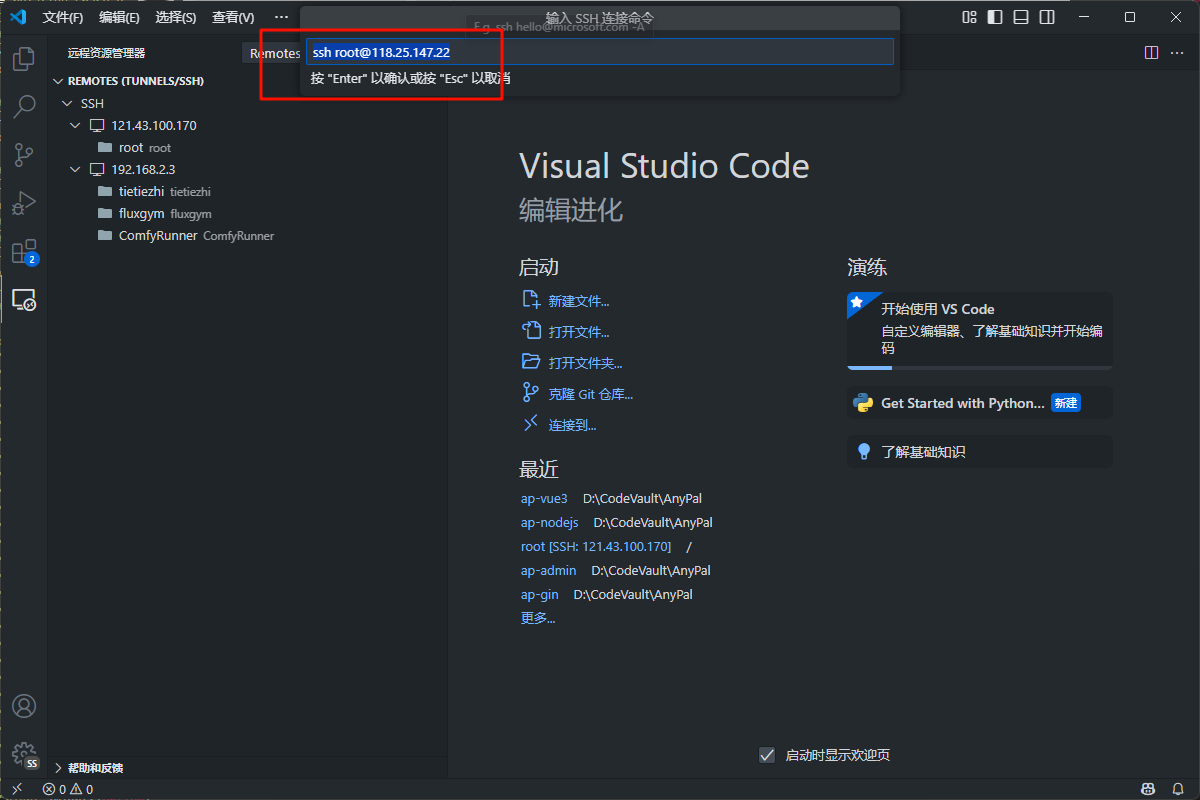
Task: Open the Run and Debug view
Action: 24,203
